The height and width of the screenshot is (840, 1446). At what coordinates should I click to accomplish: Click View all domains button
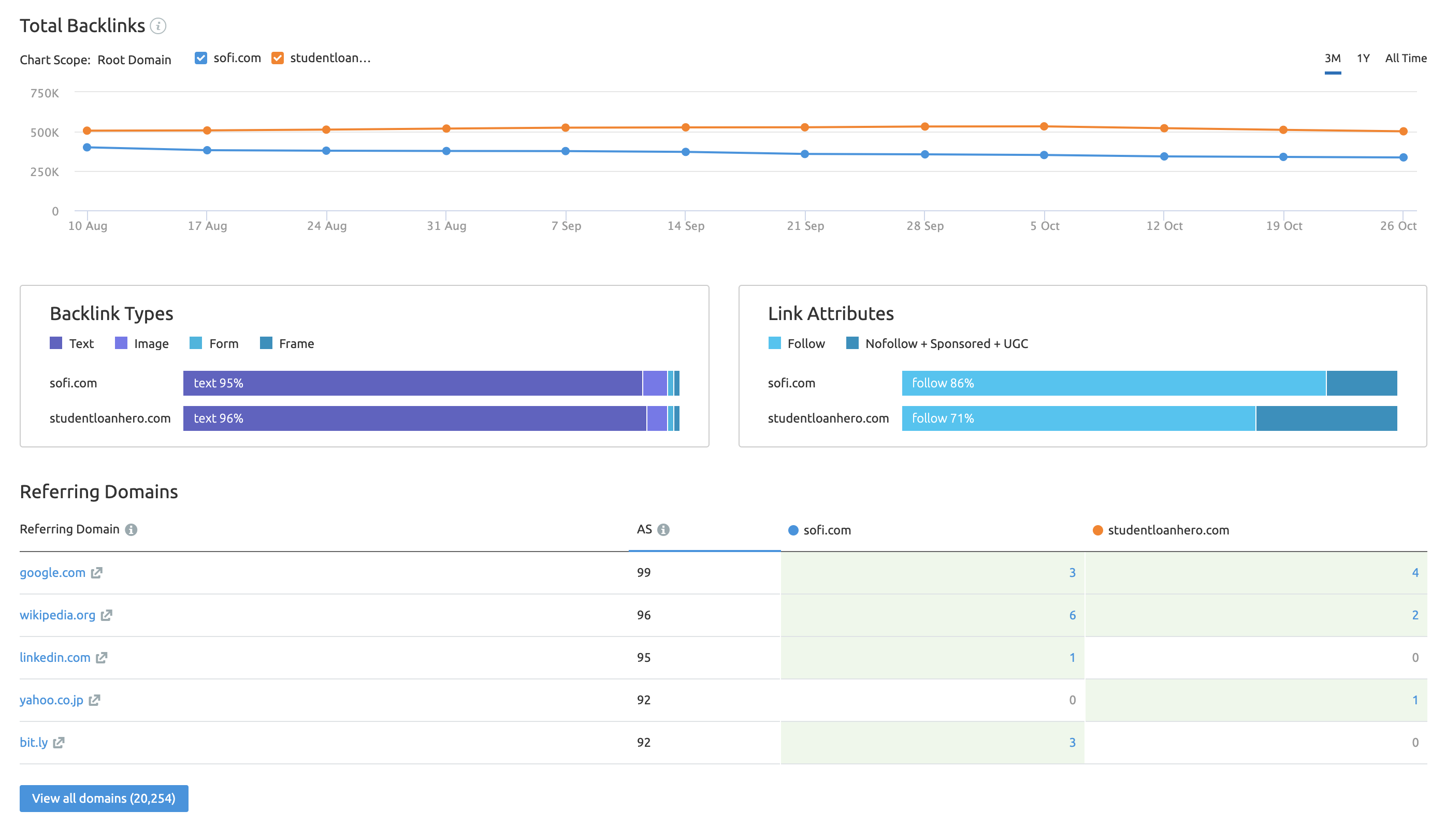pyautogui.click(x=103, y=798)
